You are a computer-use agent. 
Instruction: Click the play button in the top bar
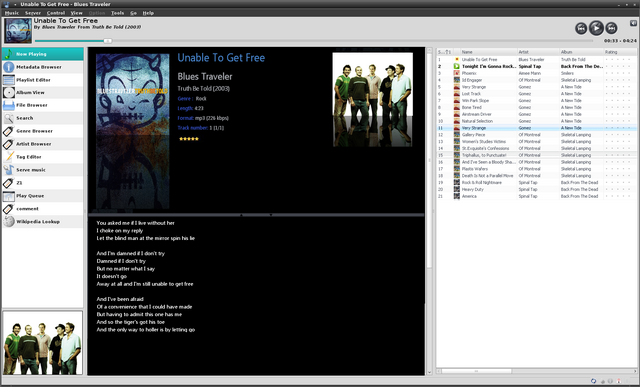click(596, 28)
